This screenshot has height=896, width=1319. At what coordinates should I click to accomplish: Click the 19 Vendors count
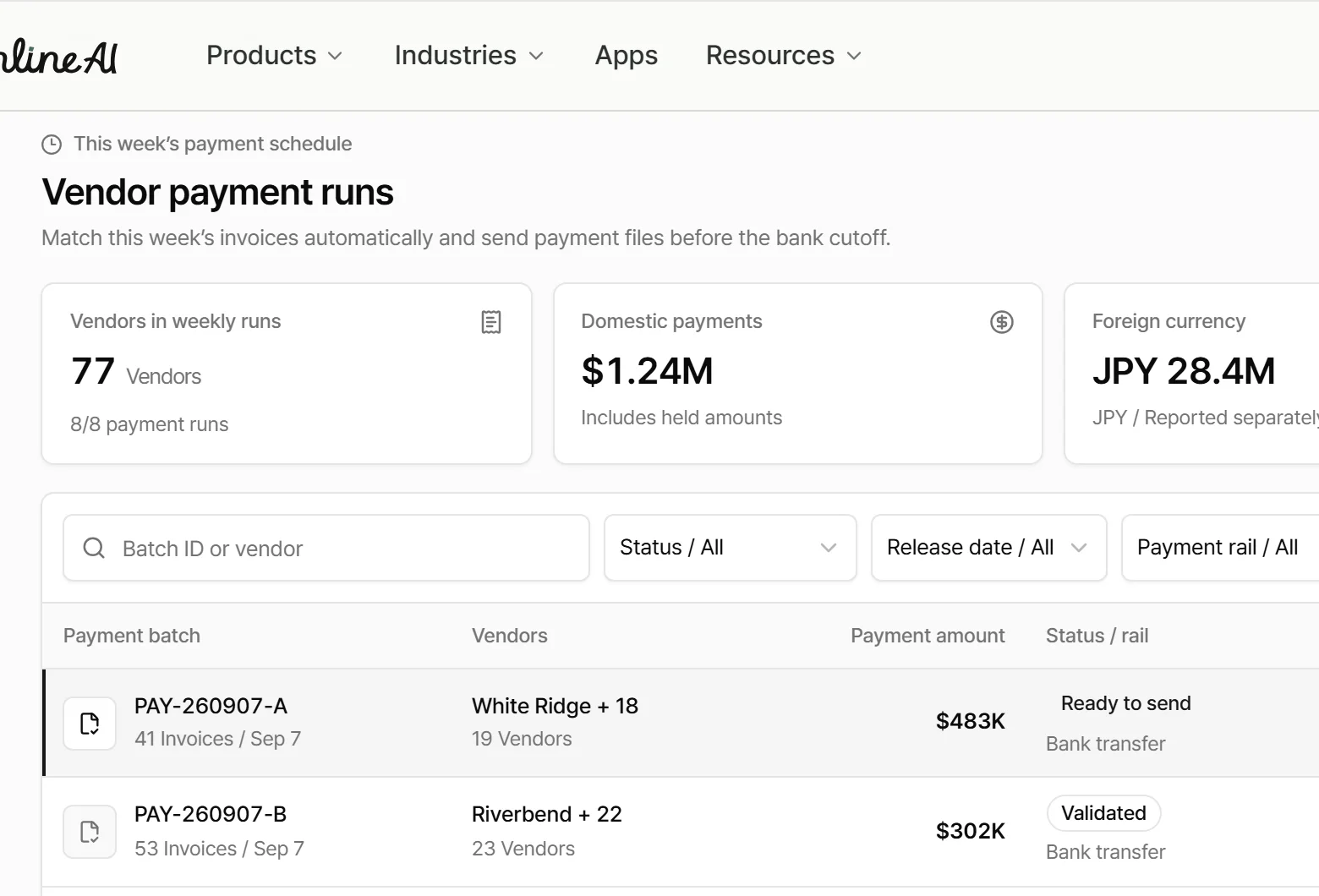coord(522,739)
